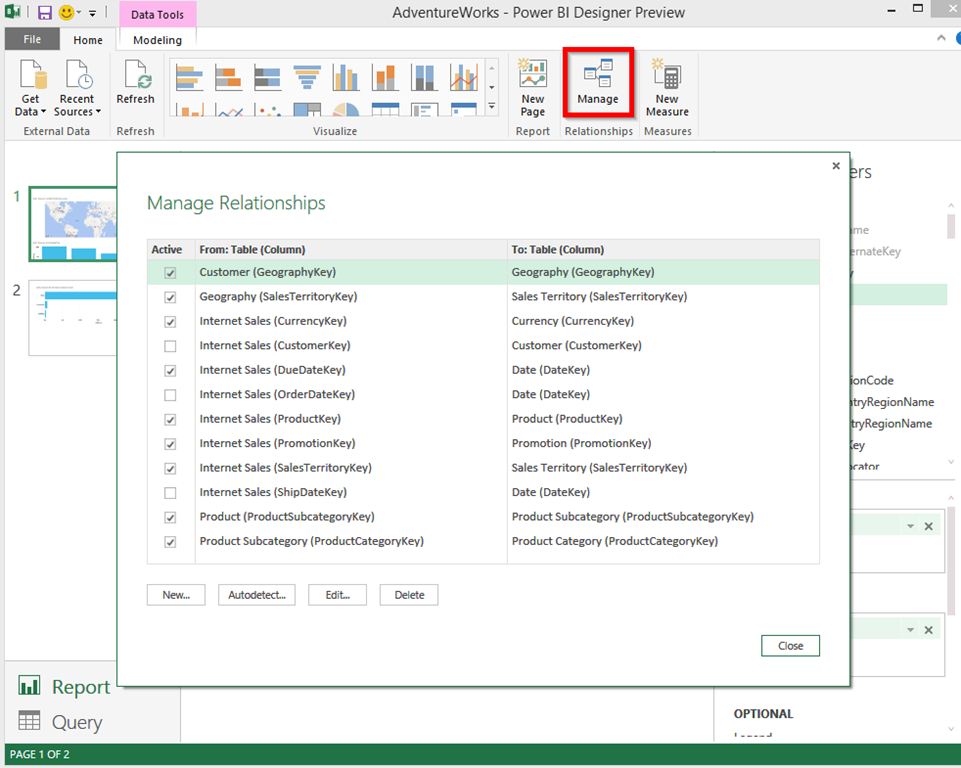This screenshot has width=961, height=768.
Task: Switch to the Modeling tab
Action: 158,40
